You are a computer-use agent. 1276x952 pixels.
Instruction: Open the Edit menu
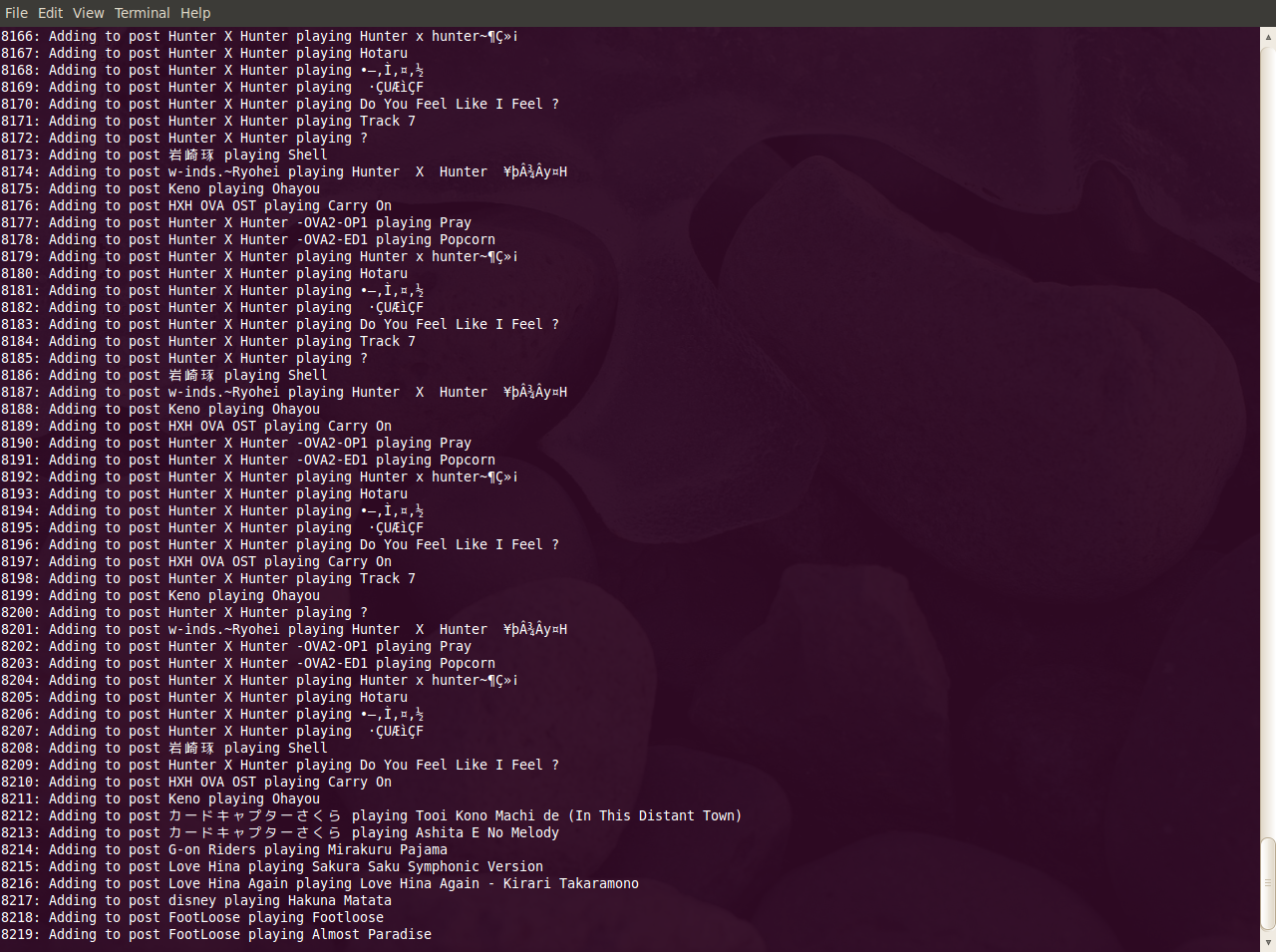(x=50, y=13)
